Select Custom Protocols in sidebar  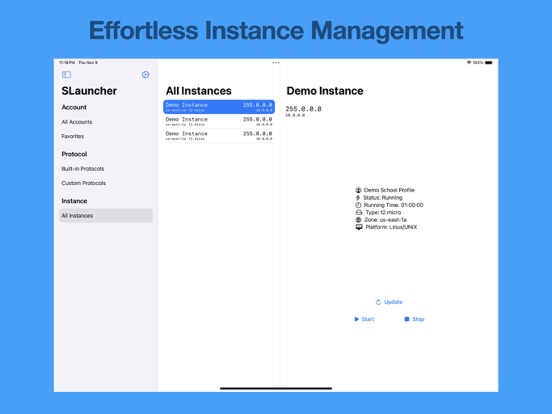click(83, 183)
